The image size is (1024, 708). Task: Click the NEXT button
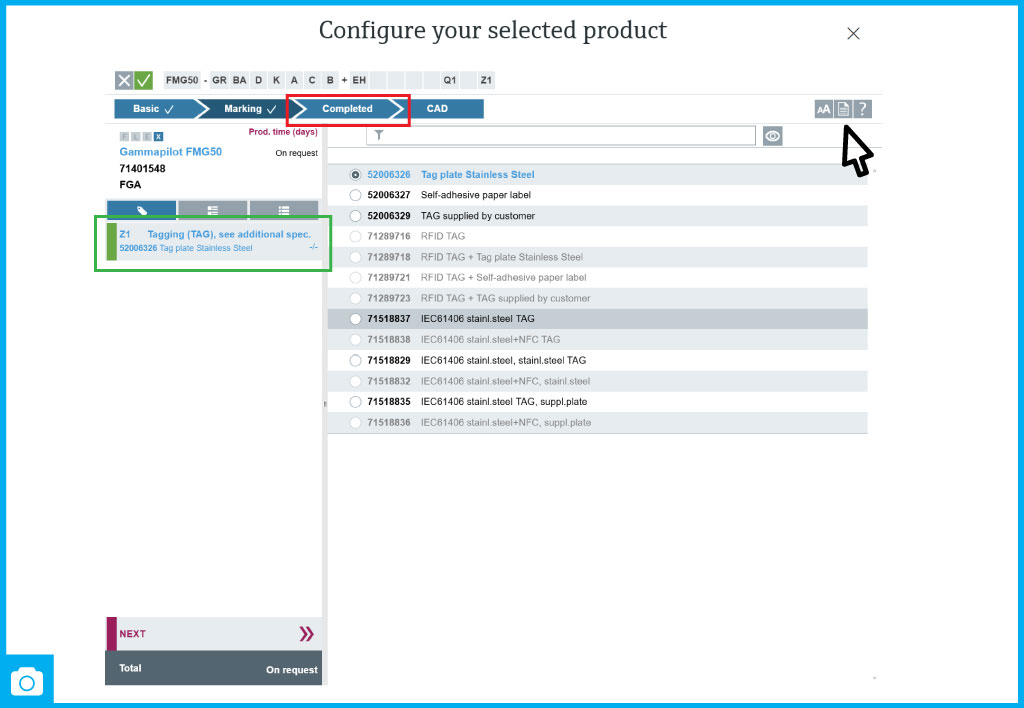tap(213, 634)
